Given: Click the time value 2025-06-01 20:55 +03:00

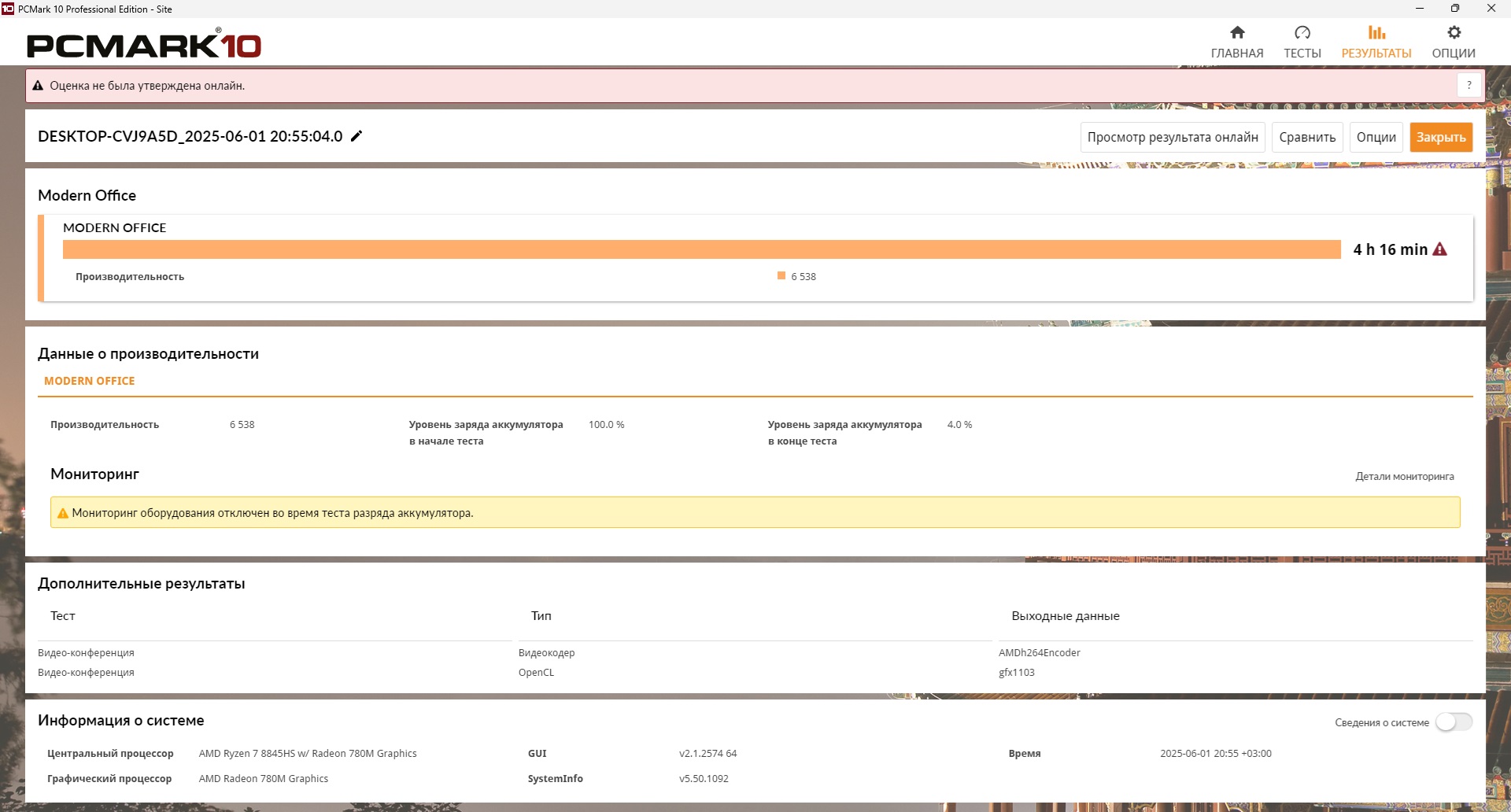Looking at the screenshot, I should [1216, 753].
